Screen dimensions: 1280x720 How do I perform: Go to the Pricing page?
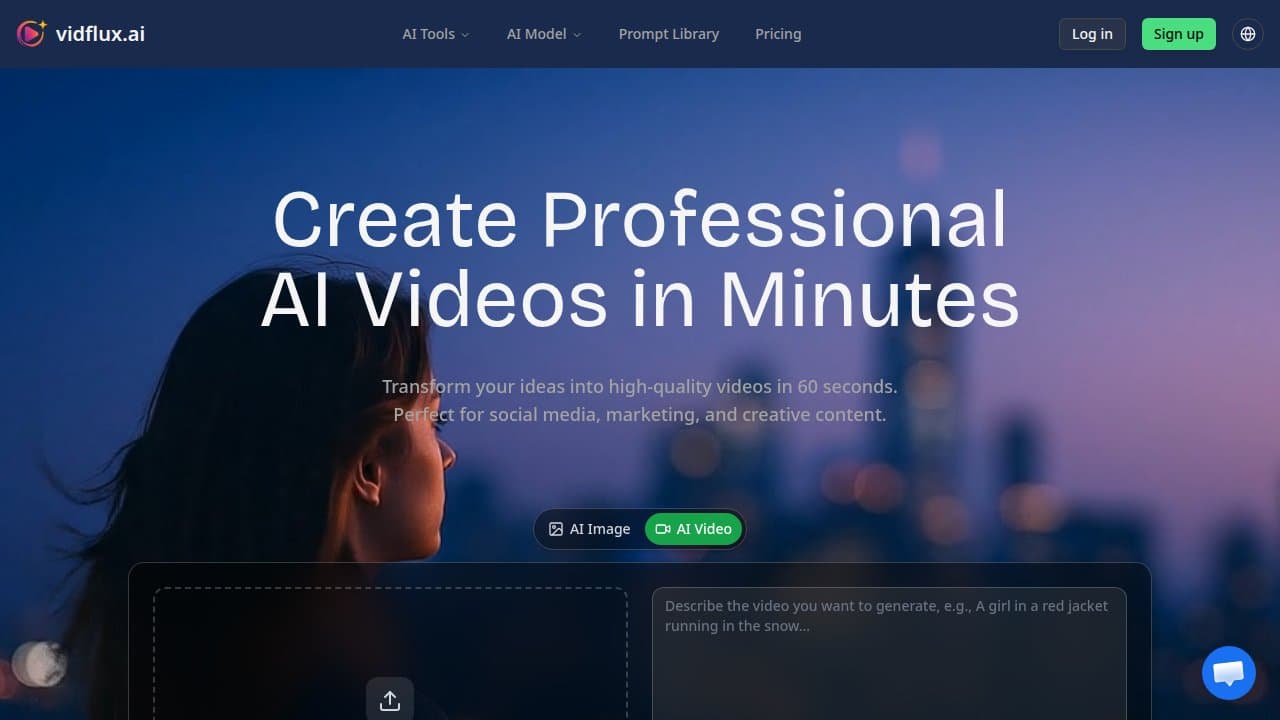pyautogui.click(x=778, y=34)
